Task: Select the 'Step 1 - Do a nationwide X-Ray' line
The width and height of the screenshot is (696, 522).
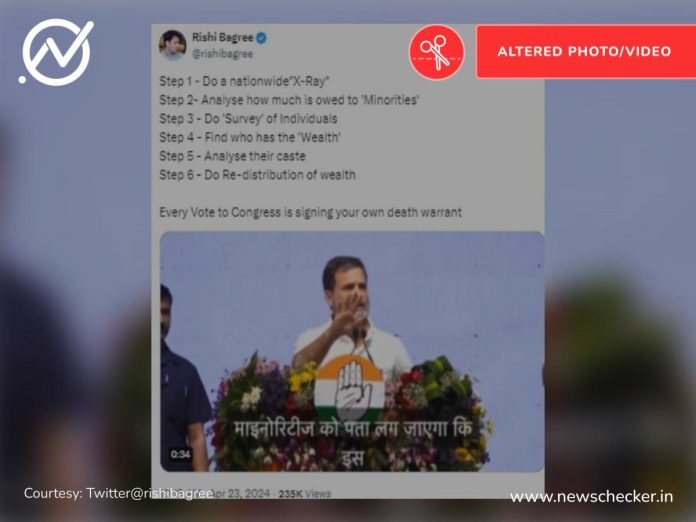Action: tap(244, 81)
